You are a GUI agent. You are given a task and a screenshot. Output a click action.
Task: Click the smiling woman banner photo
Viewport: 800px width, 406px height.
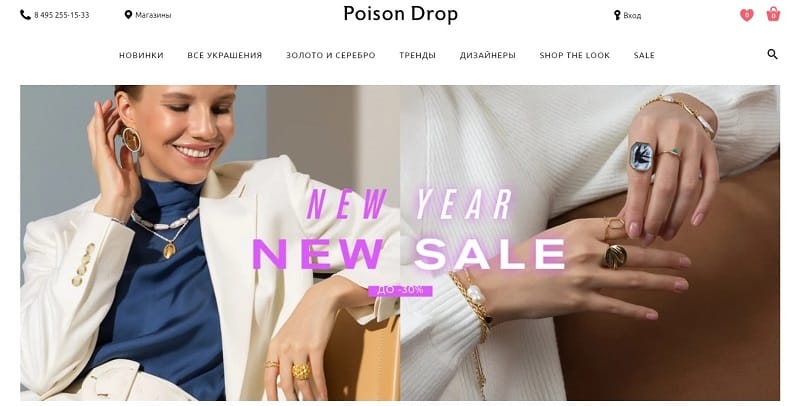tap(210, 243)
